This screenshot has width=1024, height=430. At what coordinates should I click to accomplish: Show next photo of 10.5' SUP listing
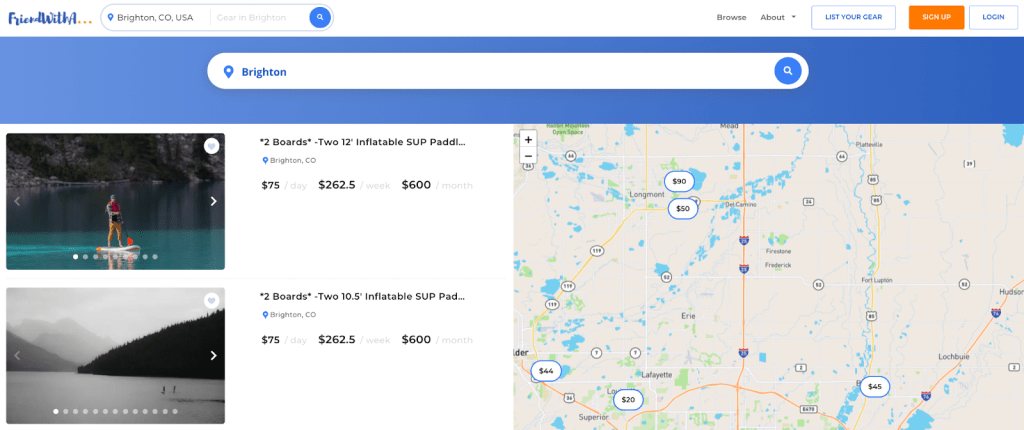point(213,355)
